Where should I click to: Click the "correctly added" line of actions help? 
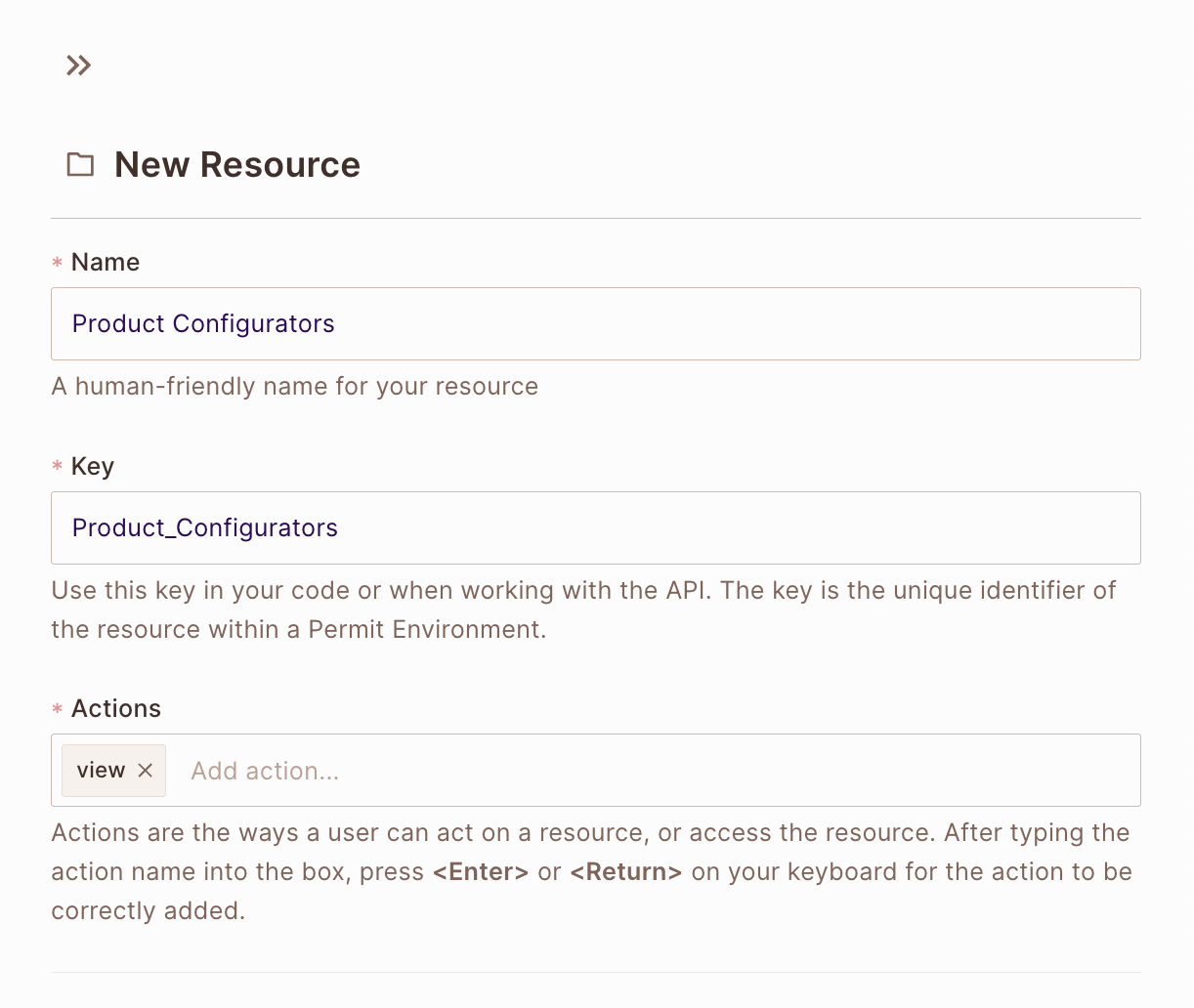click(x=148, y=910)
